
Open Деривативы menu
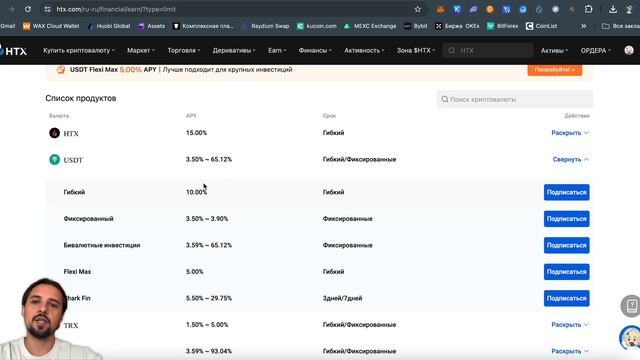234,51
